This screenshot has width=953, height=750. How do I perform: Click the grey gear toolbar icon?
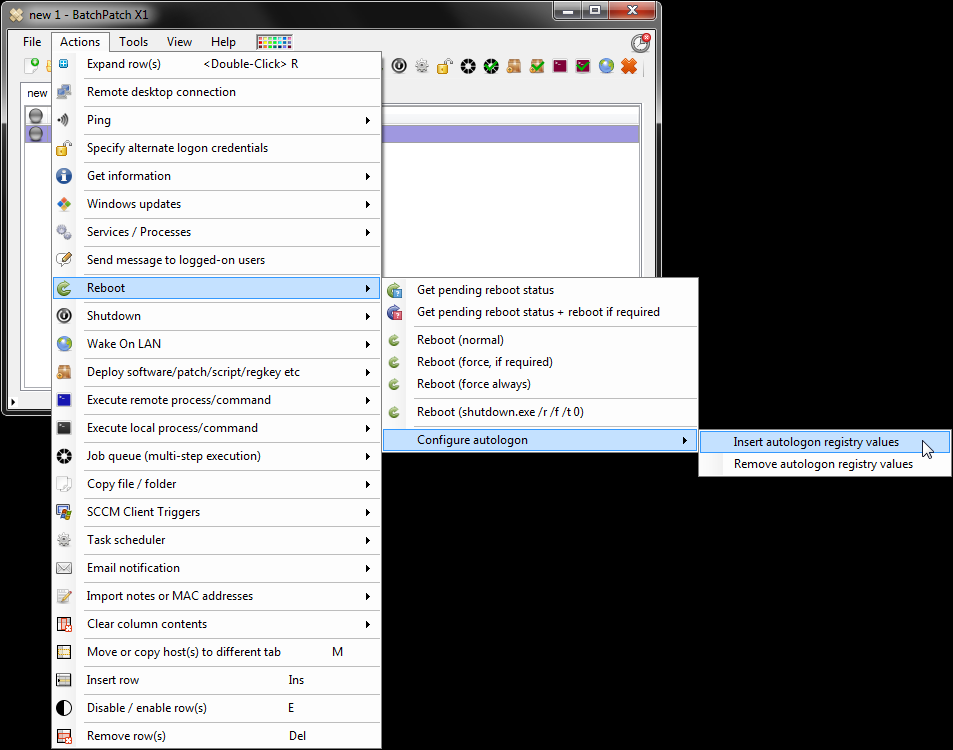[422, 66]
